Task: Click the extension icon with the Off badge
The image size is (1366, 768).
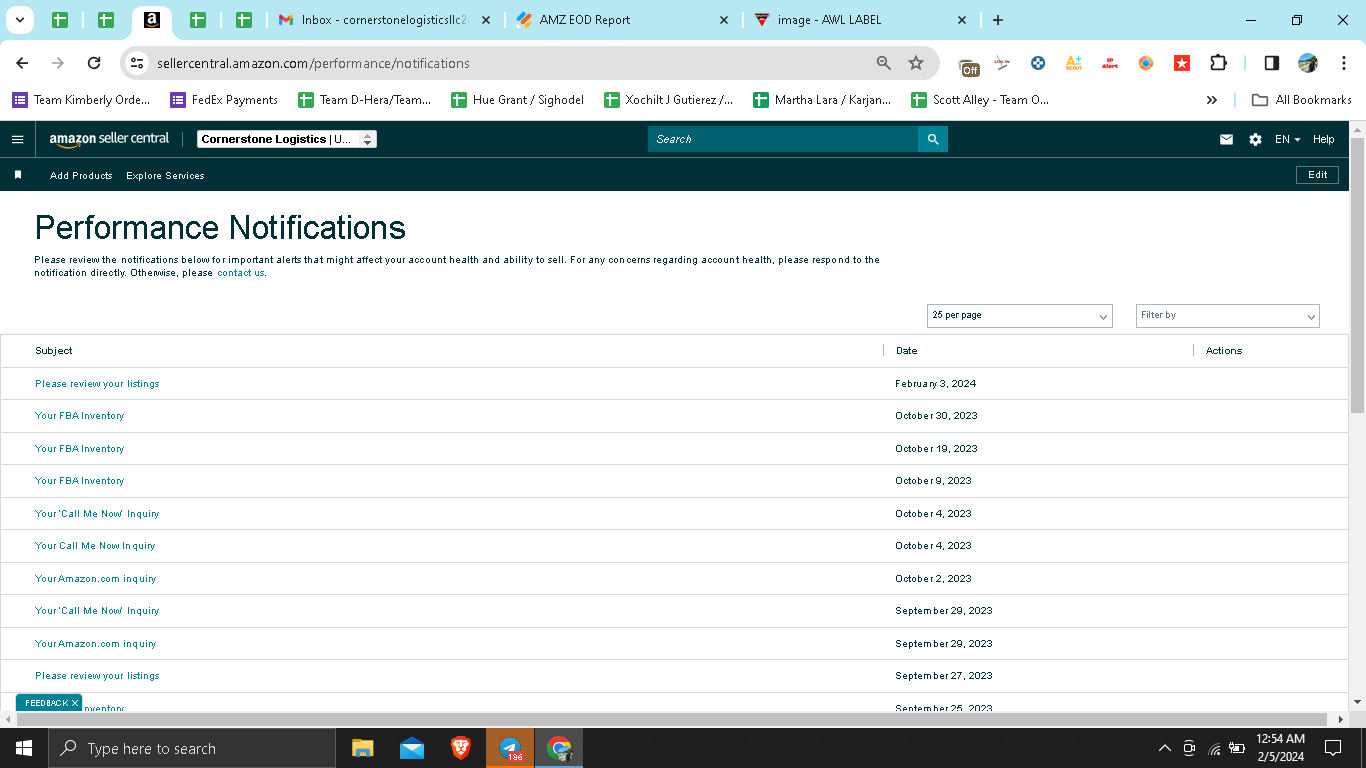Action: [x=969, y=66]
